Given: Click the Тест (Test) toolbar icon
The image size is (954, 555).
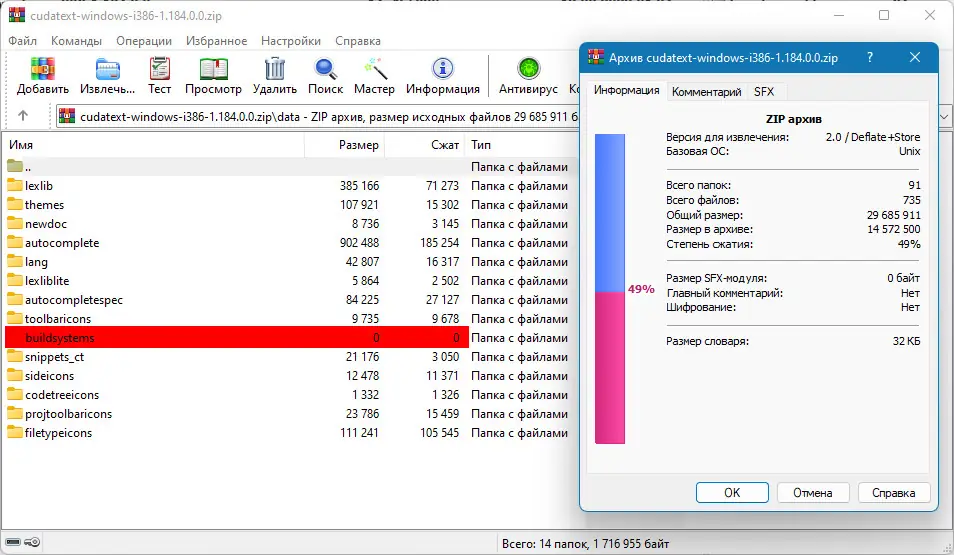Looking at the screenshot, I should pyautogui.click(x=159, y=69).
